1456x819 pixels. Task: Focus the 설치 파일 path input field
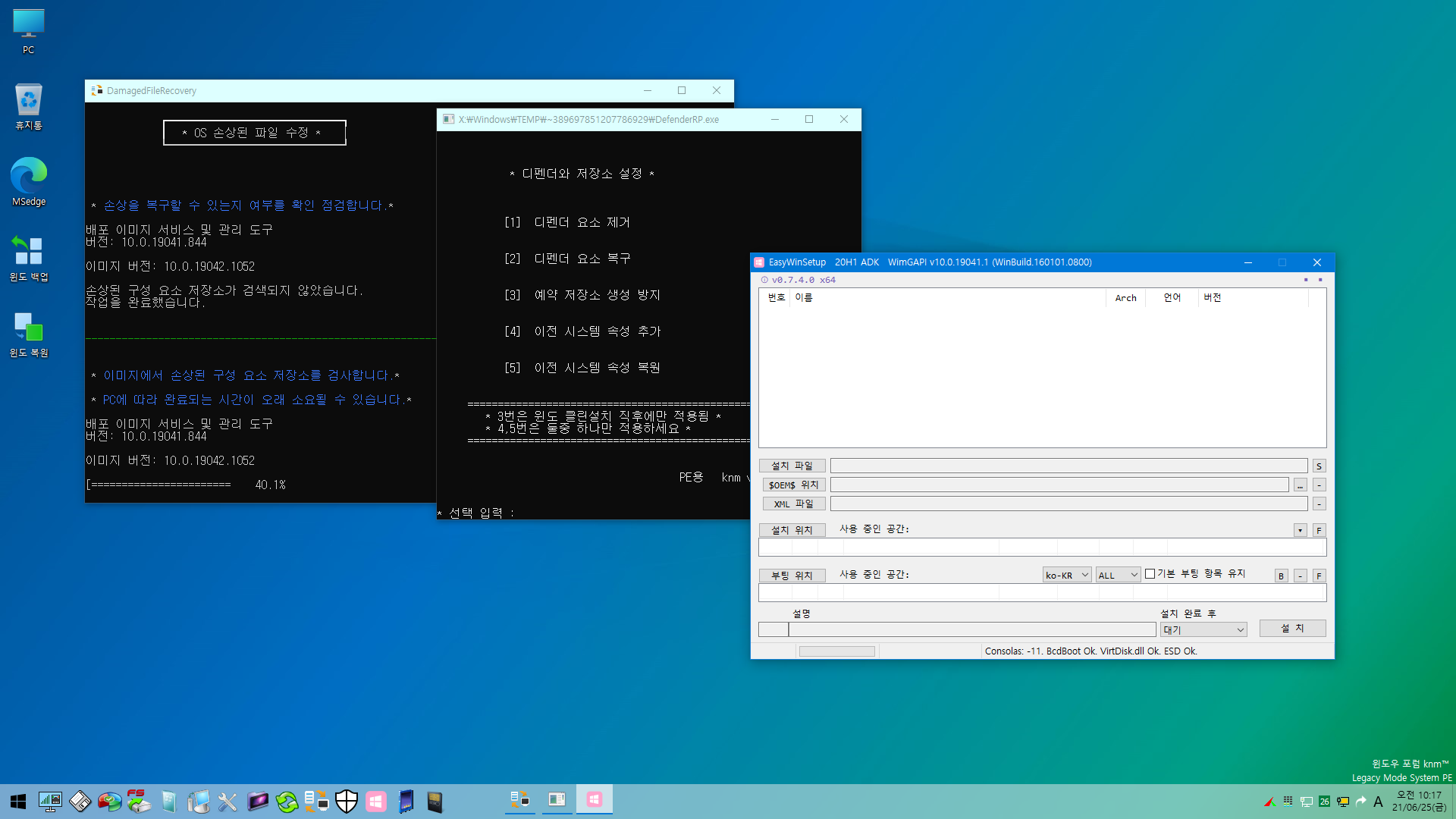[1068, 466]
